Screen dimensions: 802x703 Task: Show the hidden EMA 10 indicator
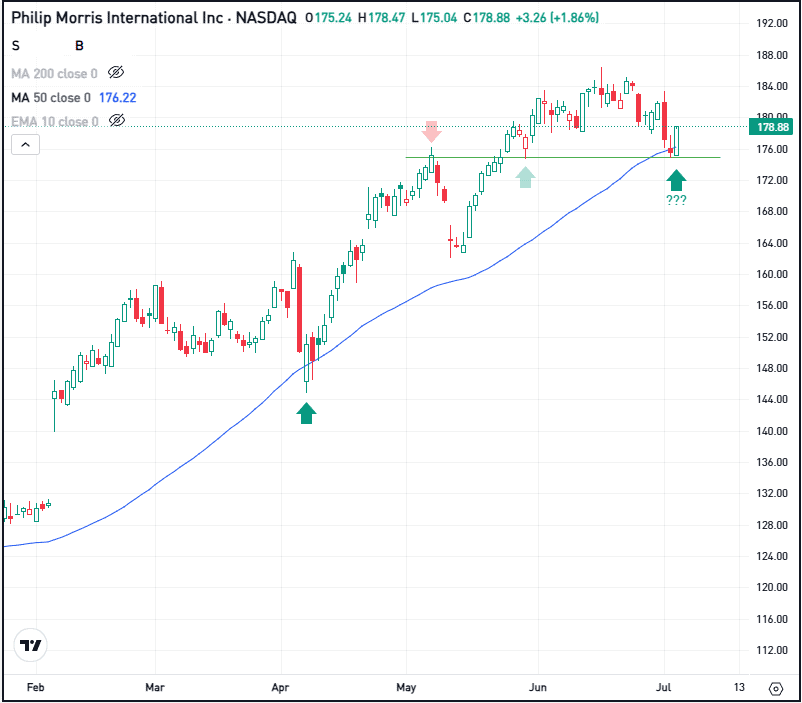(x=117, y=120)
